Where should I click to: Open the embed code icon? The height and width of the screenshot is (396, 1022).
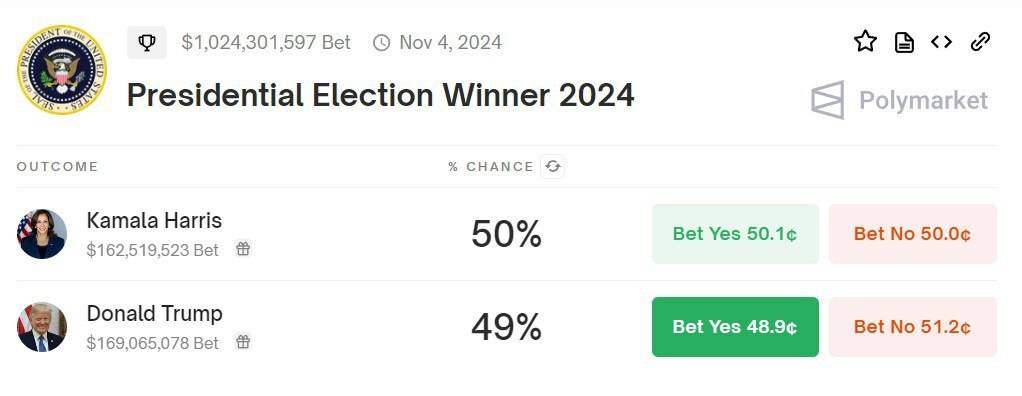[941, 42]
